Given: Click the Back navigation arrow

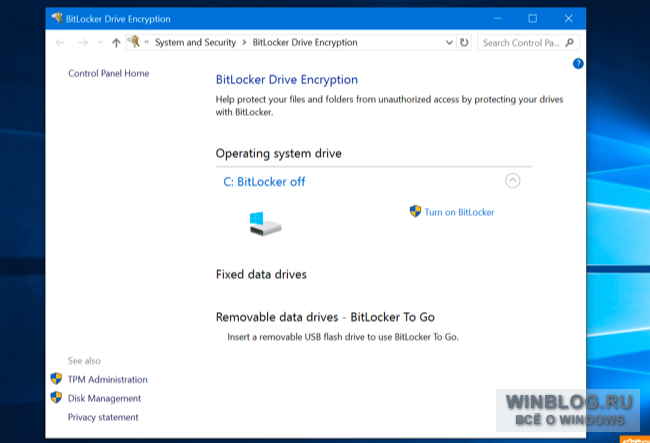Looking at the screenshot, I should coord(60,43).
